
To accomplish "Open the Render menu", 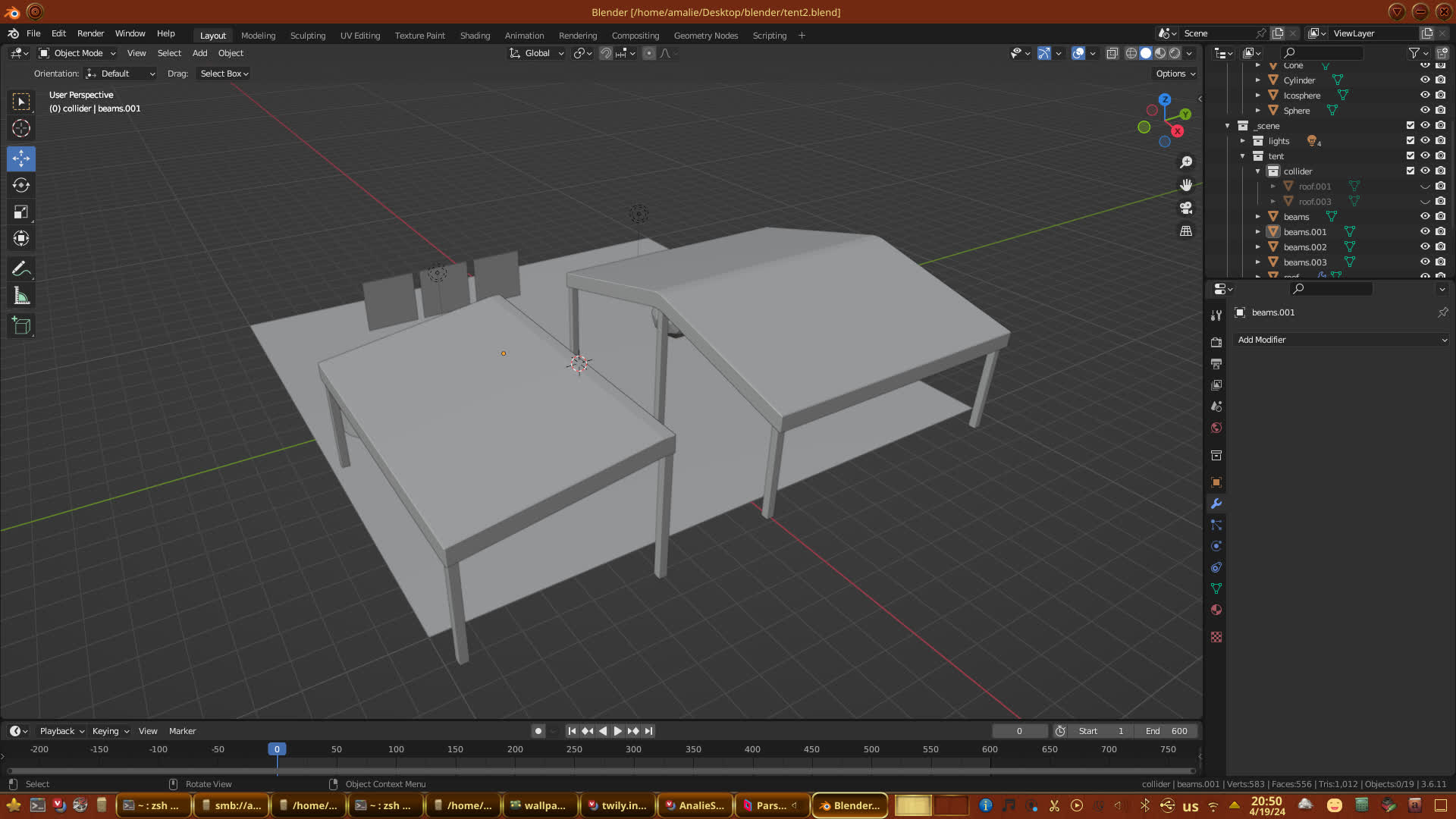I will point(90,33).
